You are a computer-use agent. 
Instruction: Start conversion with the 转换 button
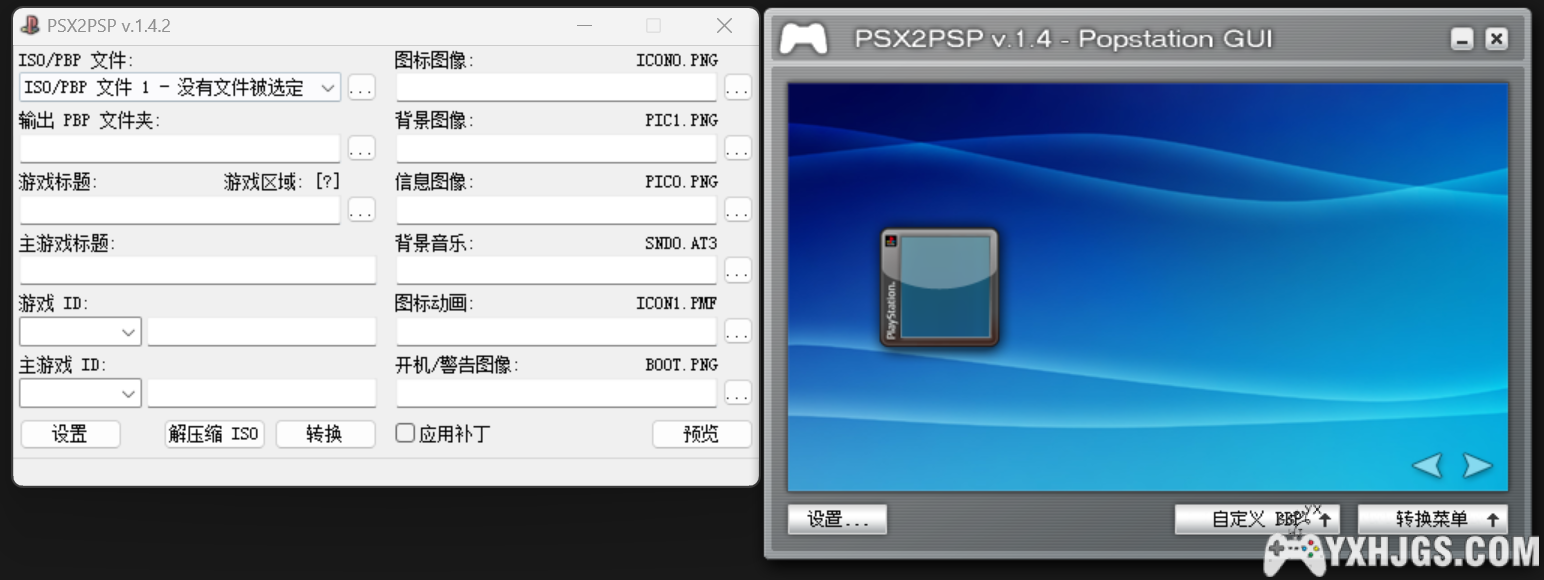(325, 433)
